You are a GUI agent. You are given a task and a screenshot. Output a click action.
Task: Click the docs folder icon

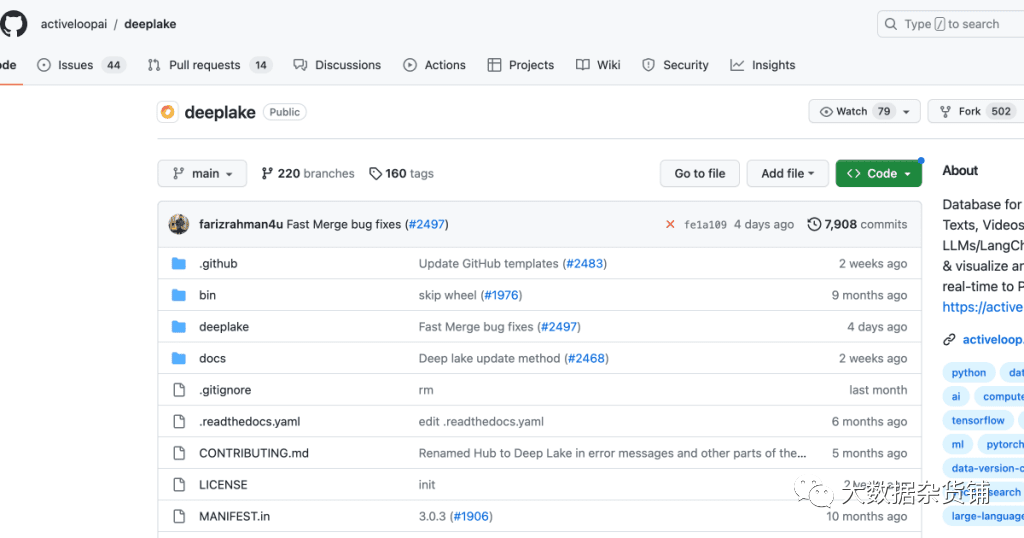[179, 359]
